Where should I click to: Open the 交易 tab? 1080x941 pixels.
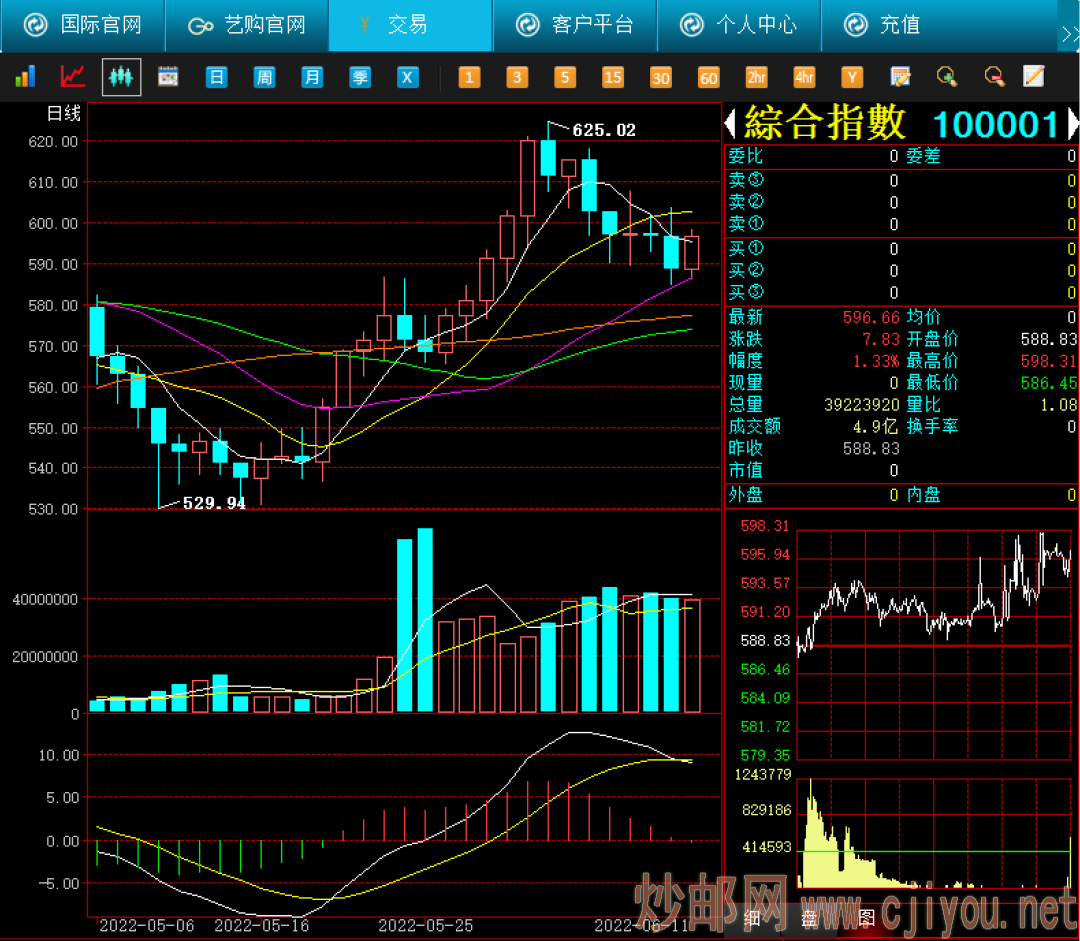pyautogui.click(x=411, y=25)
